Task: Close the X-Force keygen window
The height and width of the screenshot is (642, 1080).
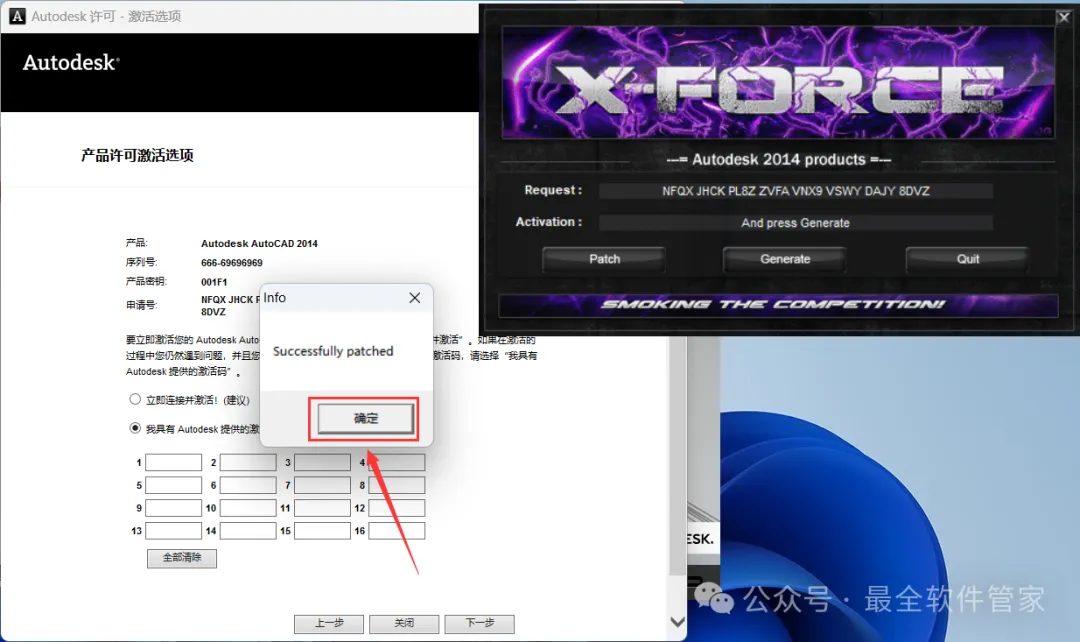Action: [x=1064, y=17]
